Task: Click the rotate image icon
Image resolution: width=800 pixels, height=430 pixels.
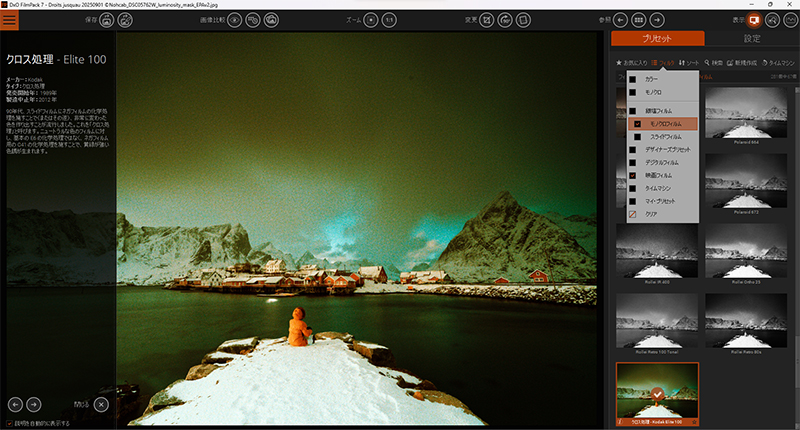Action: coord(505,20)
